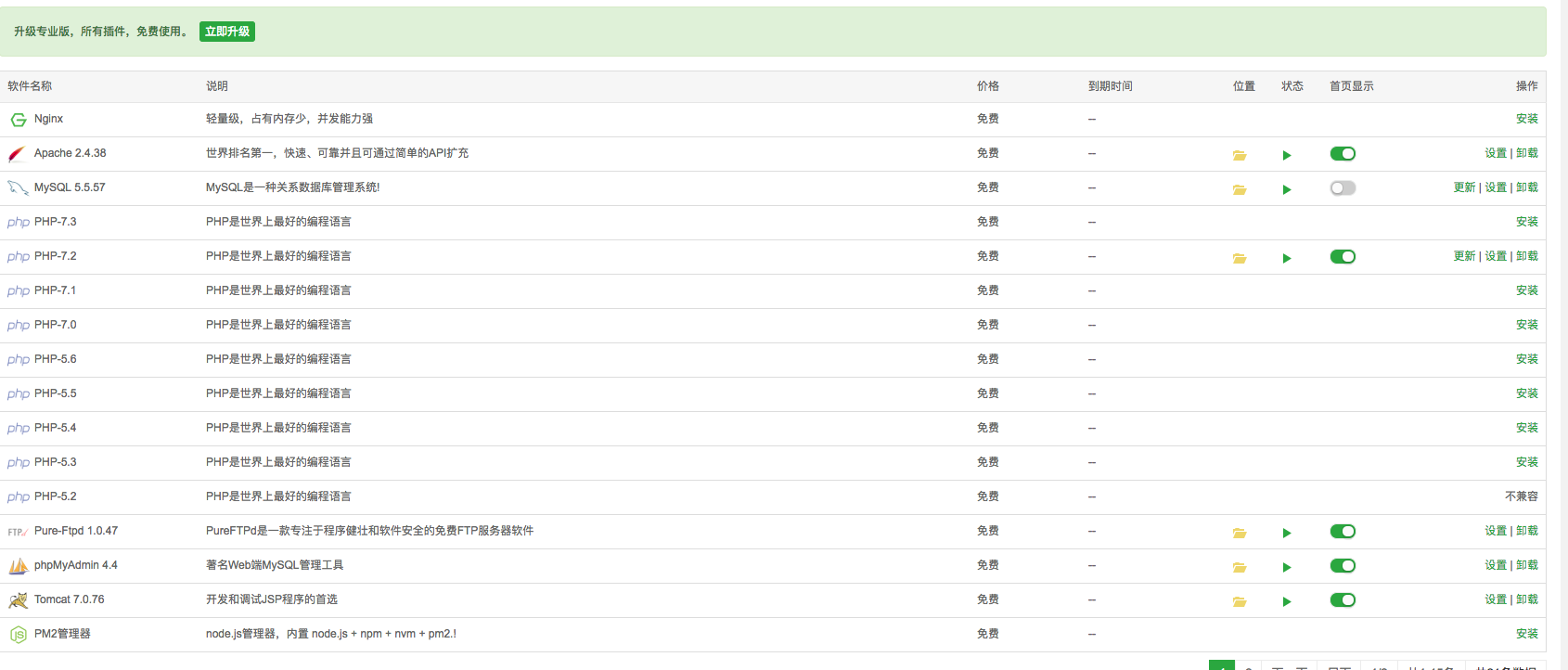Install PHP-7.1 via 安装 link
1568x670 pixels.
[x=1526, y=290]
